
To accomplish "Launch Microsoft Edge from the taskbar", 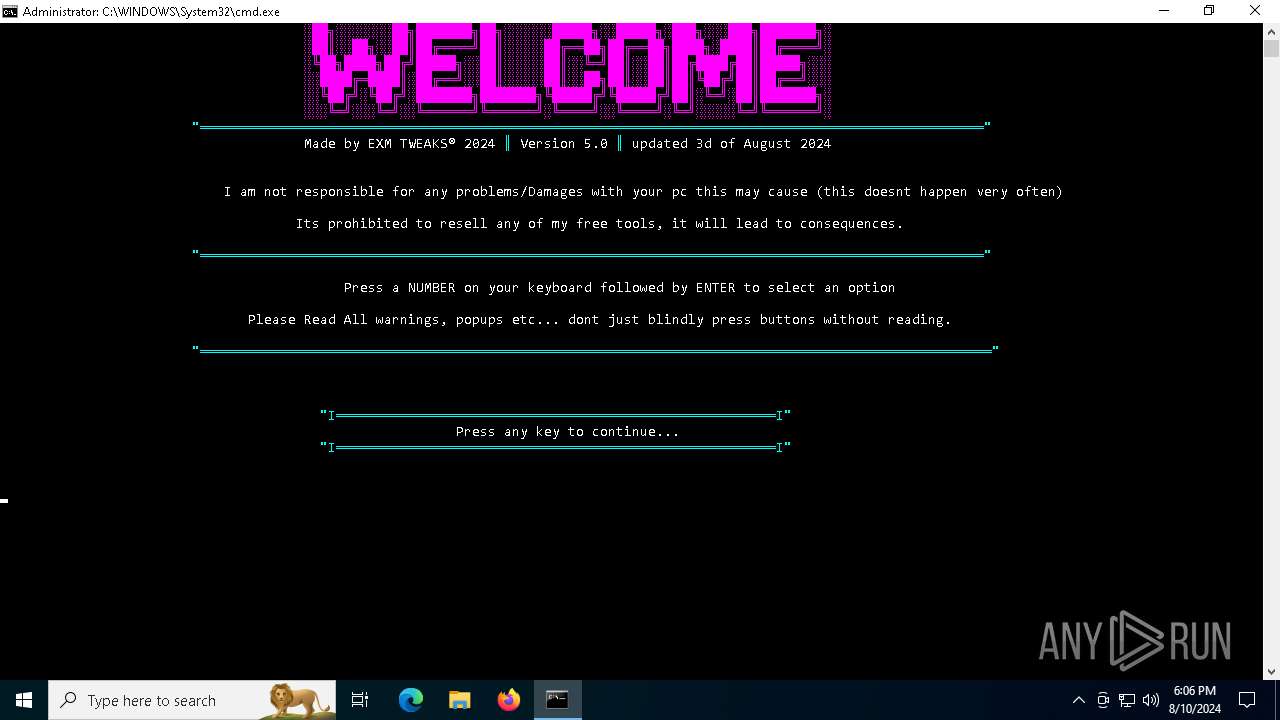I will [x=411, y=700].
